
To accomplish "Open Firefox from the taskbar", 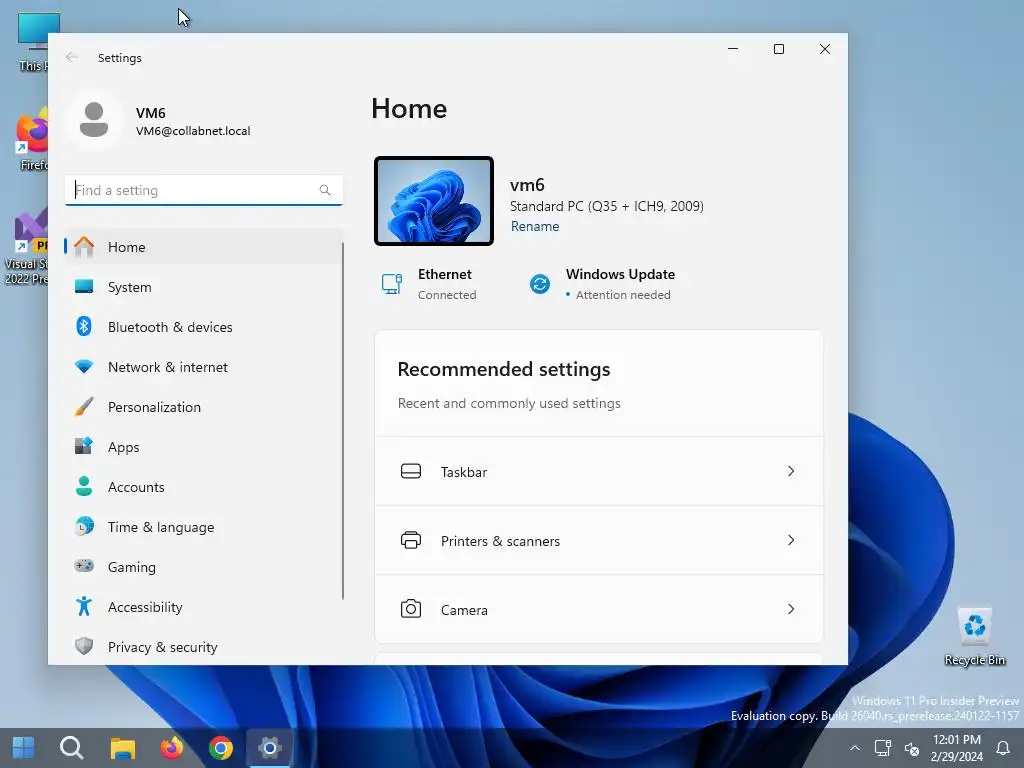I will coord(172,748).
